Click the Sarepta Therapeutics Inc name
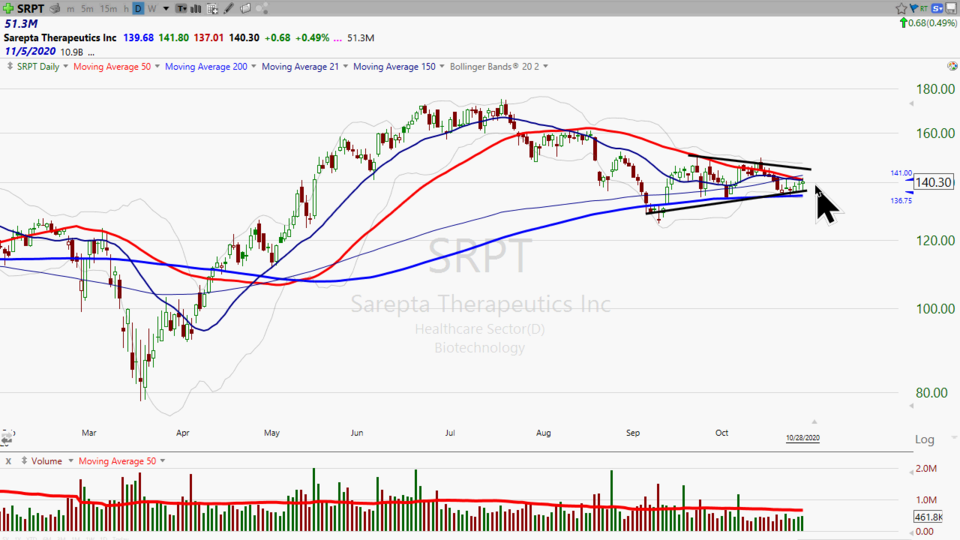Screen dimensions: 960x540 tap(60, 37)
